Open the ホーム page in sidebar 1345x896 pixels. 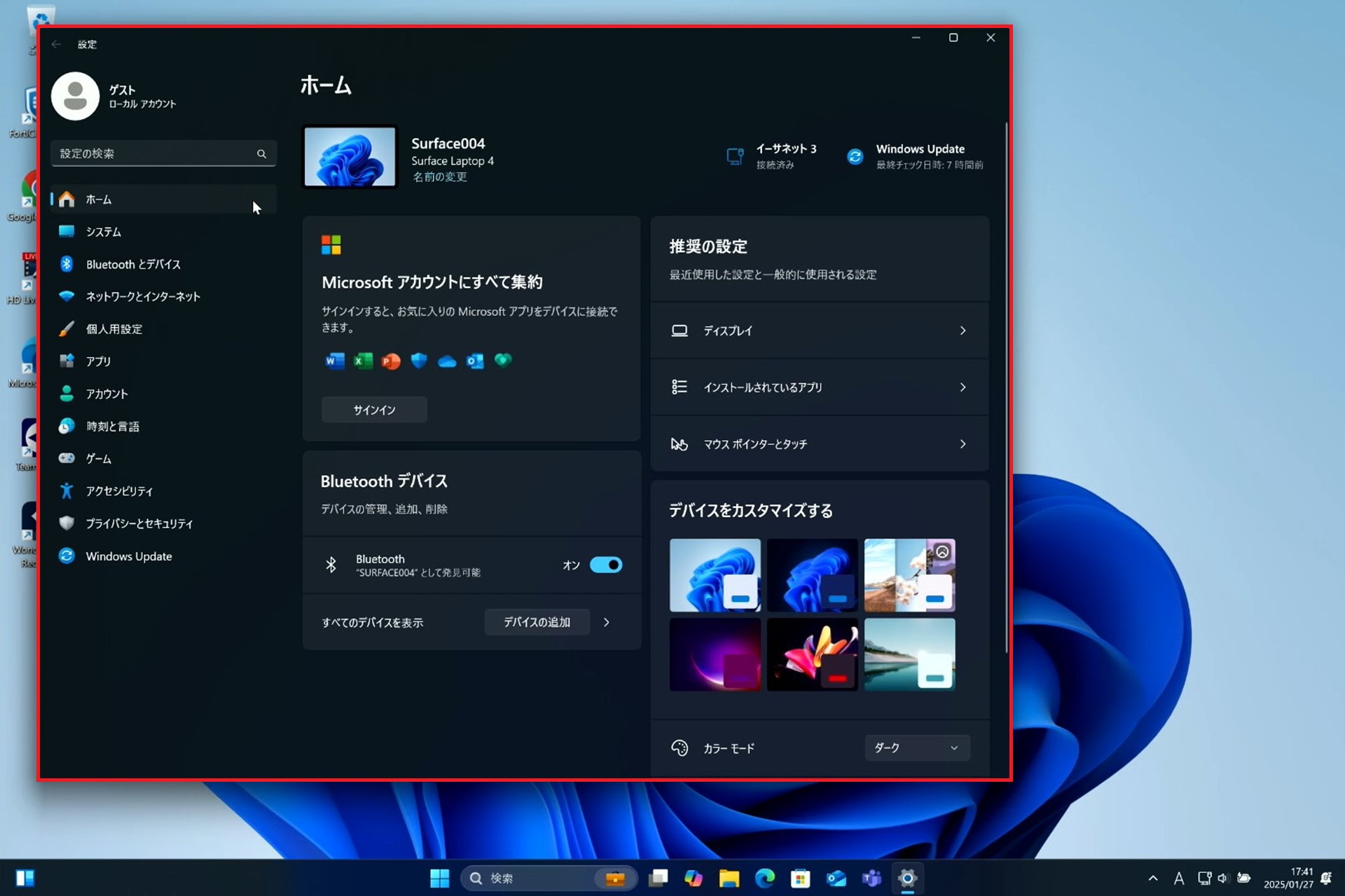pos(163,199)
